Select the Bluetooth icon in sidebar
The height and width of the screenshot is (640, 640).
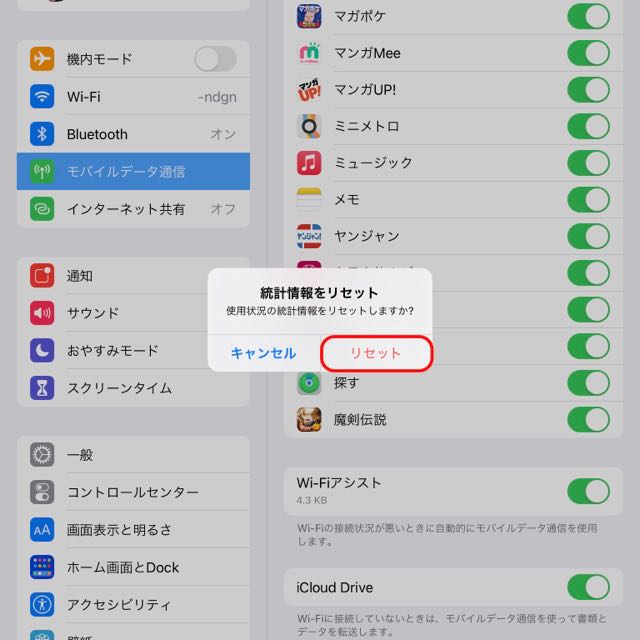click(x=42, y=134)
